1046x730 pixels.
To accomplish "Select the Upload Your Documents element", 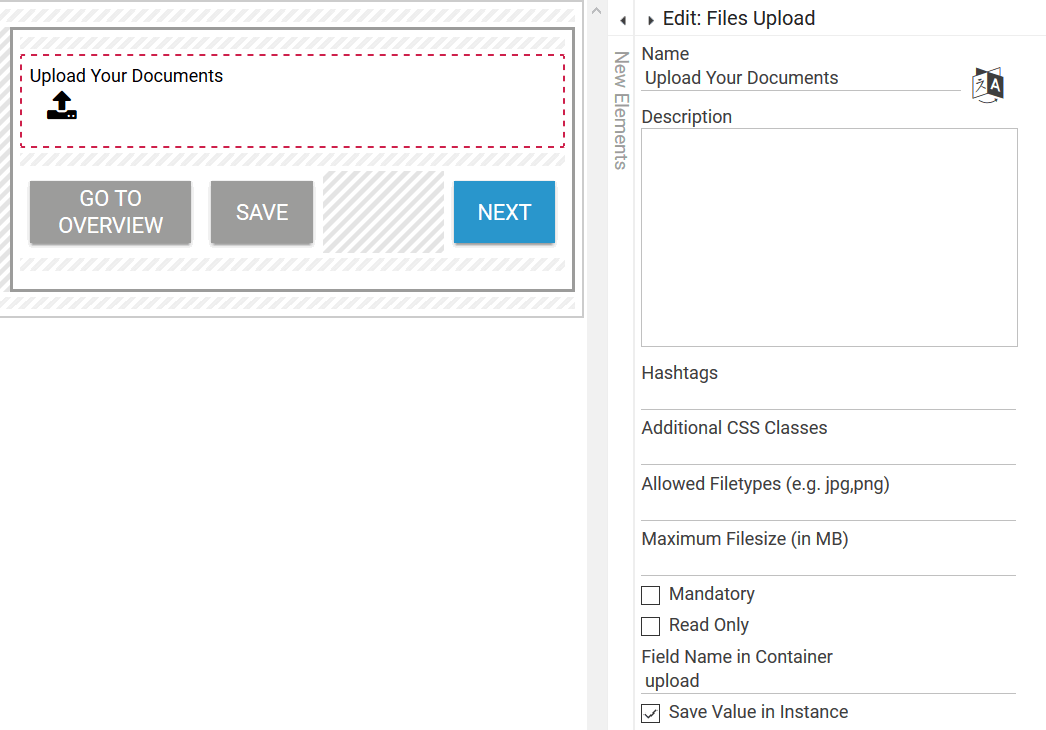I will [x=292, y=101].
